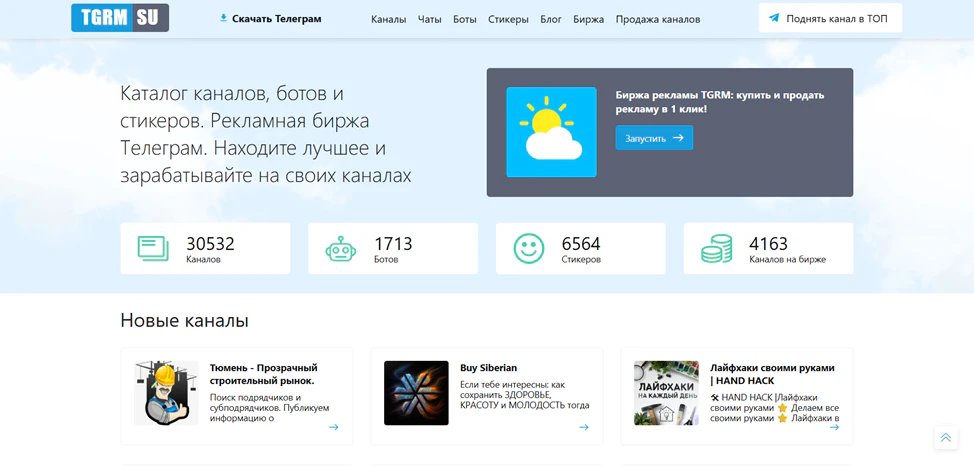The height and width of the screenshot is (466, 974).
Task: Open the Боты menu item
Action: (x=465, y=19)
